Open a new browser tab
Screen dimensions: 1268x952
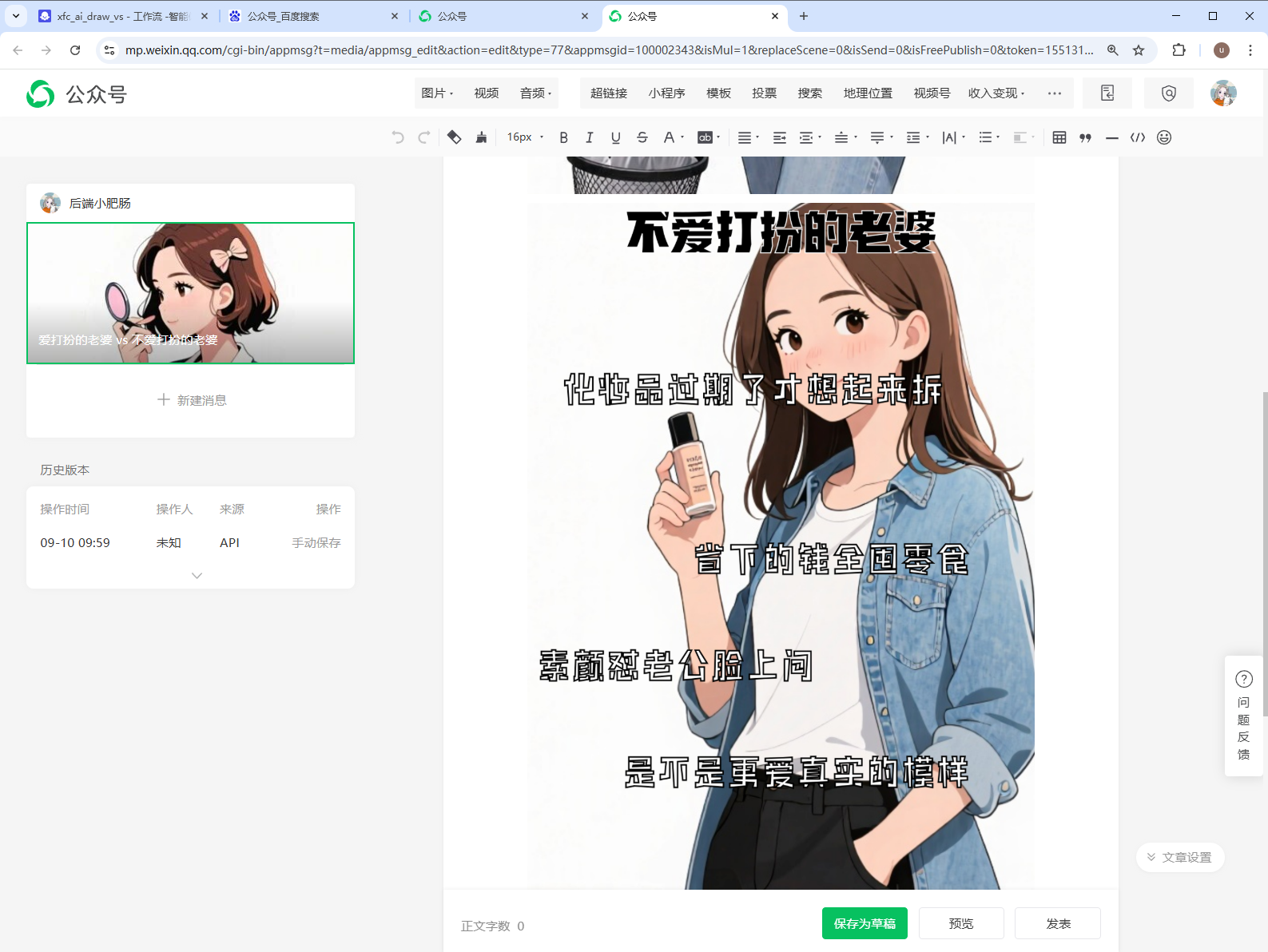point(804,16)
